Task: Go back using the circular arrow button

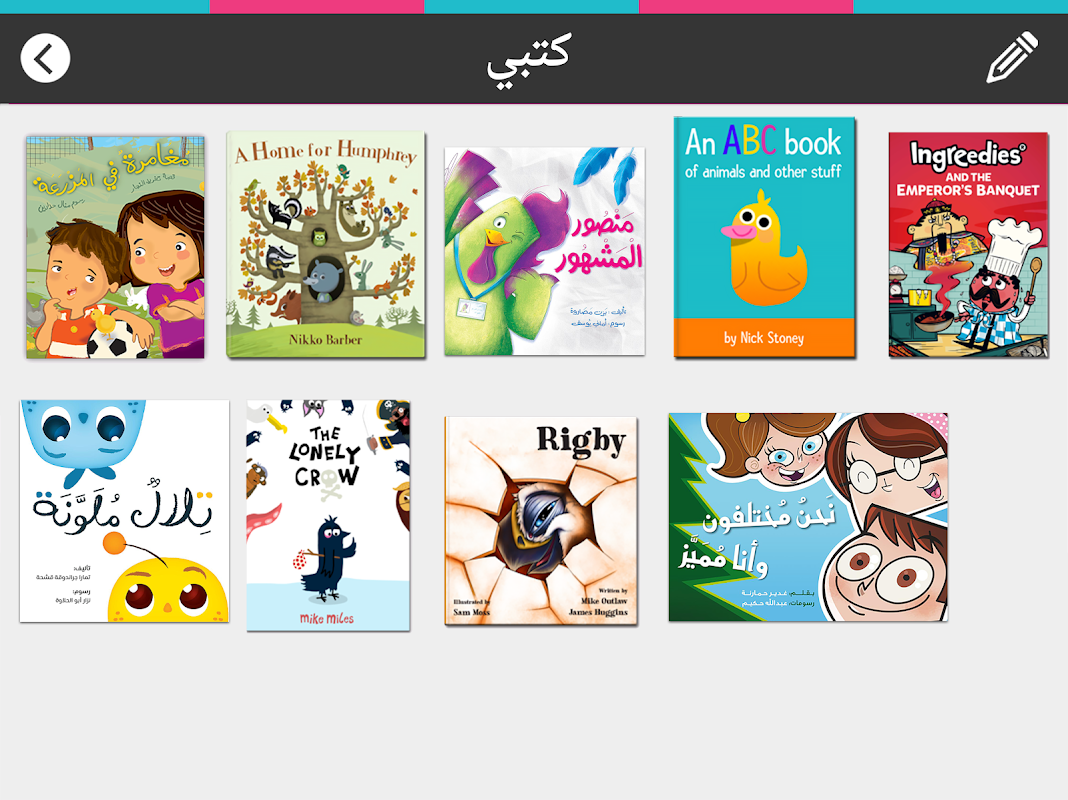Action: point(45,59)
